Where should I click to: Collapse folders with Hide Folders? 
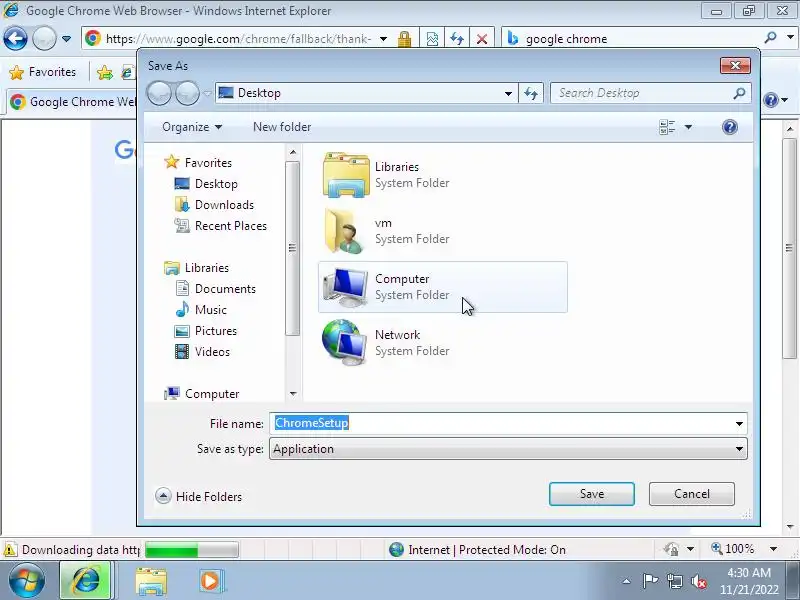coord(199,496)
